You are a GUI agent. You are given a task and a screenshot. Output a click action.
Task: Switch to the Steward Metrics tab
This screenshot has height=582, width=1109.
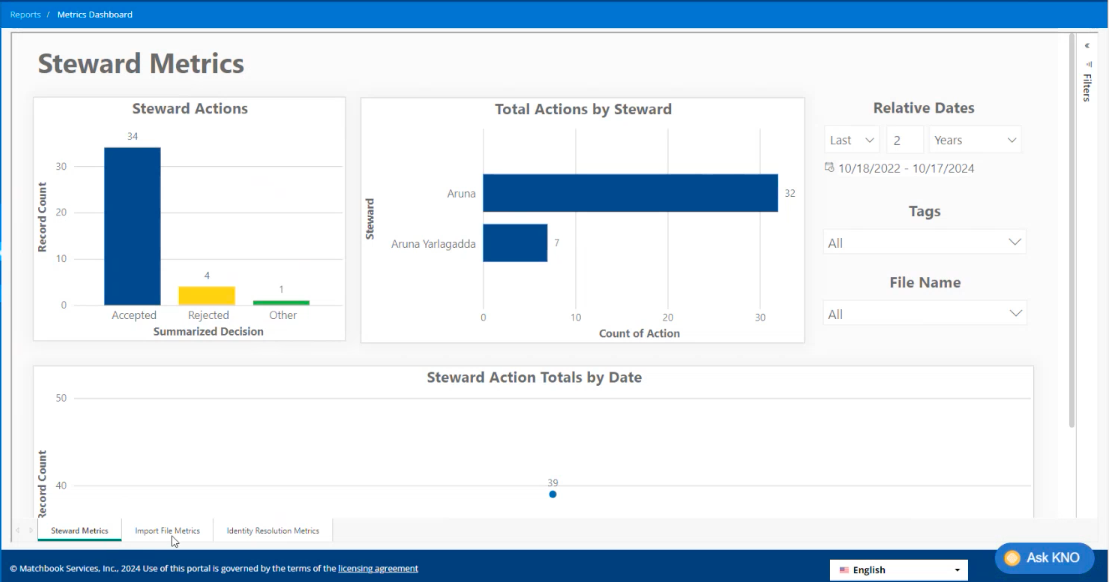point(79,530)
